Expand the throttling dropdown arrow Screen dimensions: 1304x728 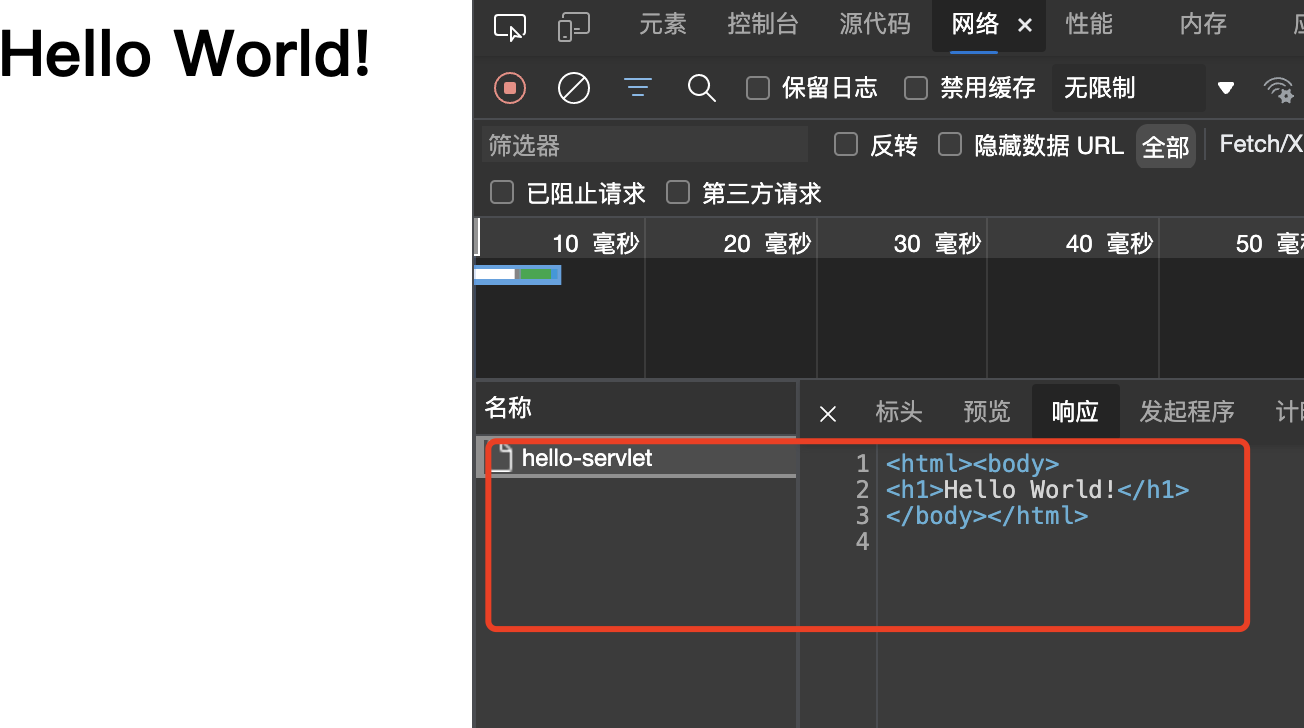coord(1225,89)
